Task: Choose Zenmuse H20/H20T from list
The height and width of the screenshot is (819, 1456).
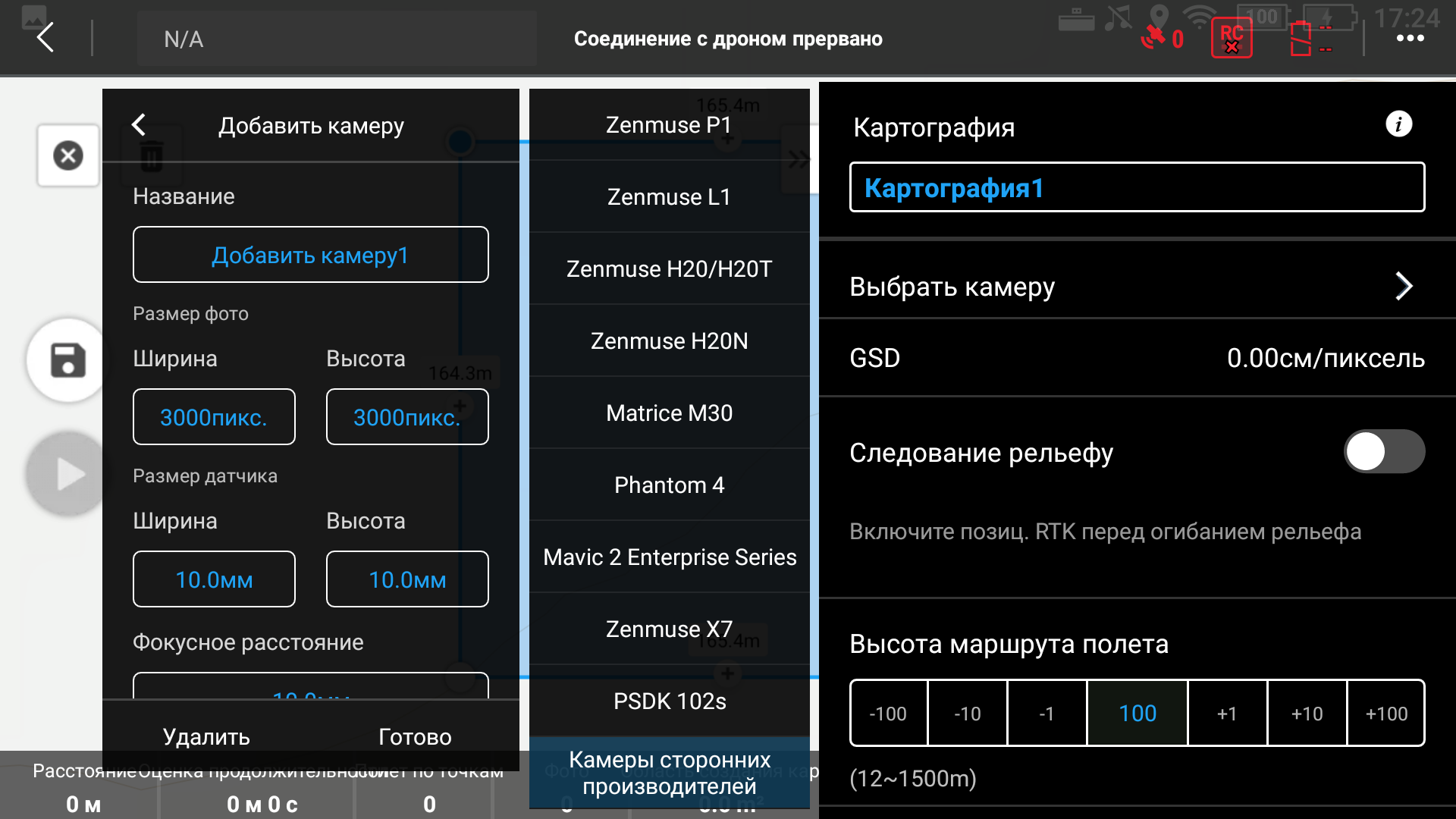Action: [670, 269]
